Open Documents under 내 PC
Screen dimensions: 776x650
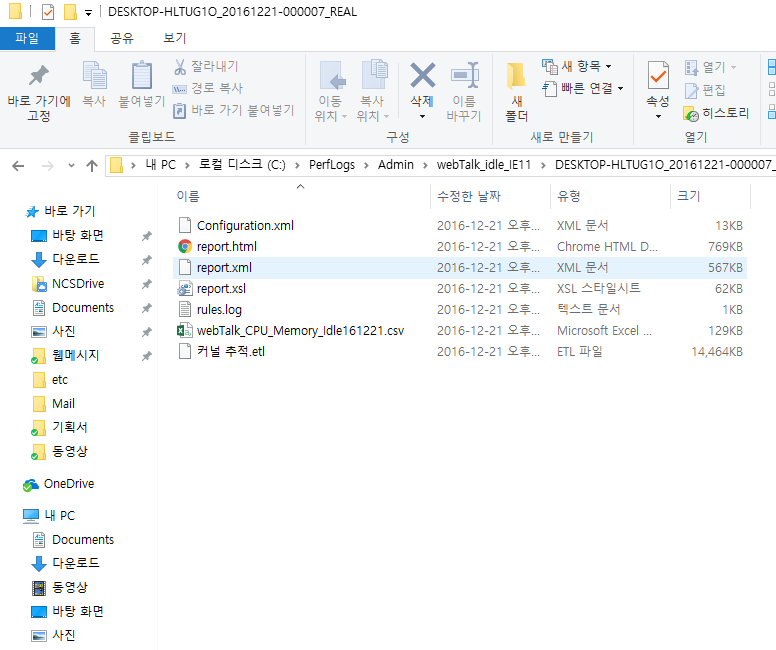[x=73, y=540]
